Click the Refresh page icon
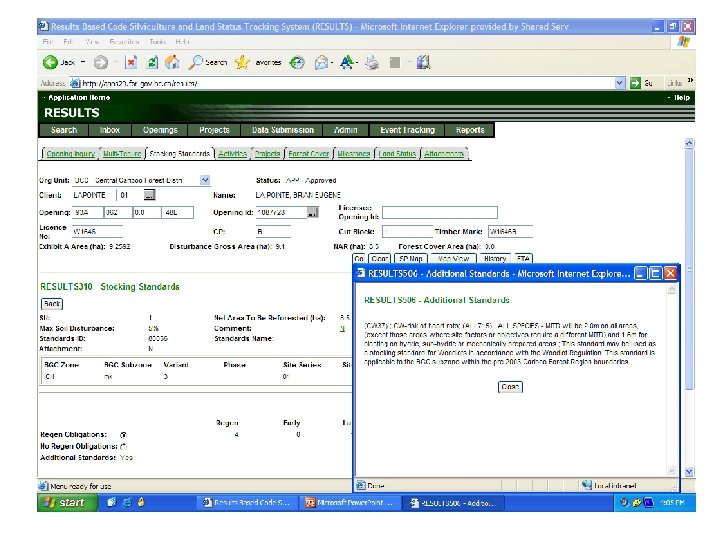The height and width of the screenshot is (540, 720). 152,62
